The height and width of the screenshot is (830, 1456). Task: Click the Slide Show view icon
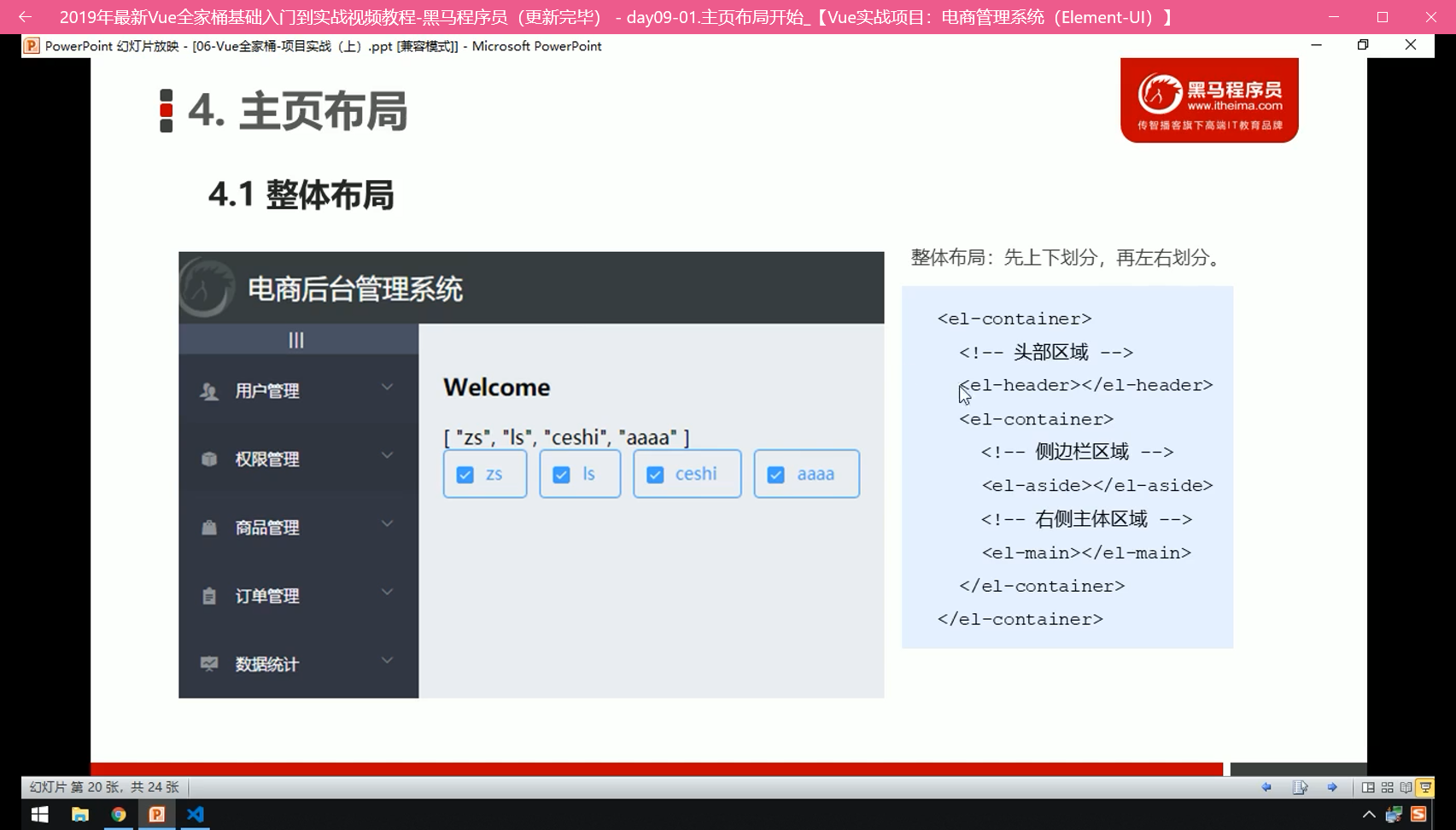point(1425,787)
